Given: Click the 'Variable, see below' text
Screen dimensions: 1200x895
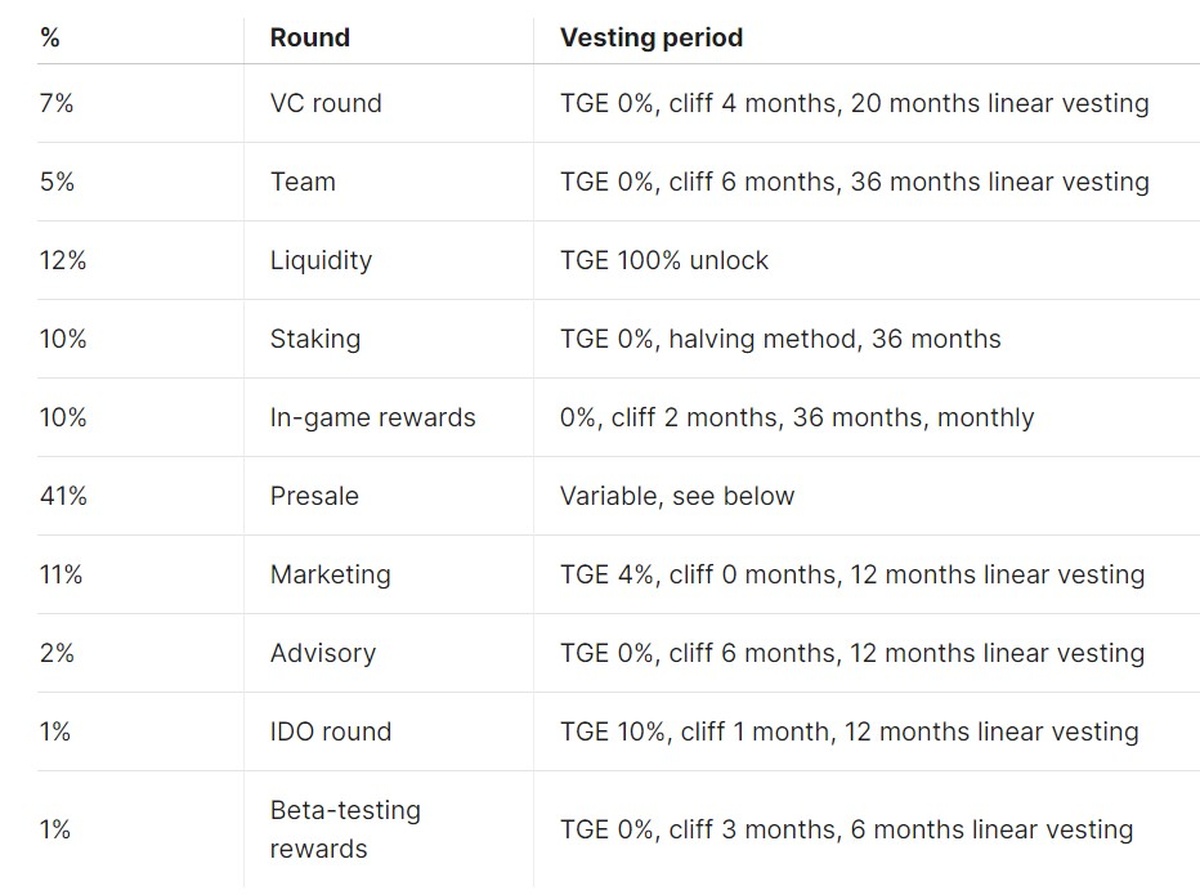Looking at the screenshot, I should [x=677, y=496].
